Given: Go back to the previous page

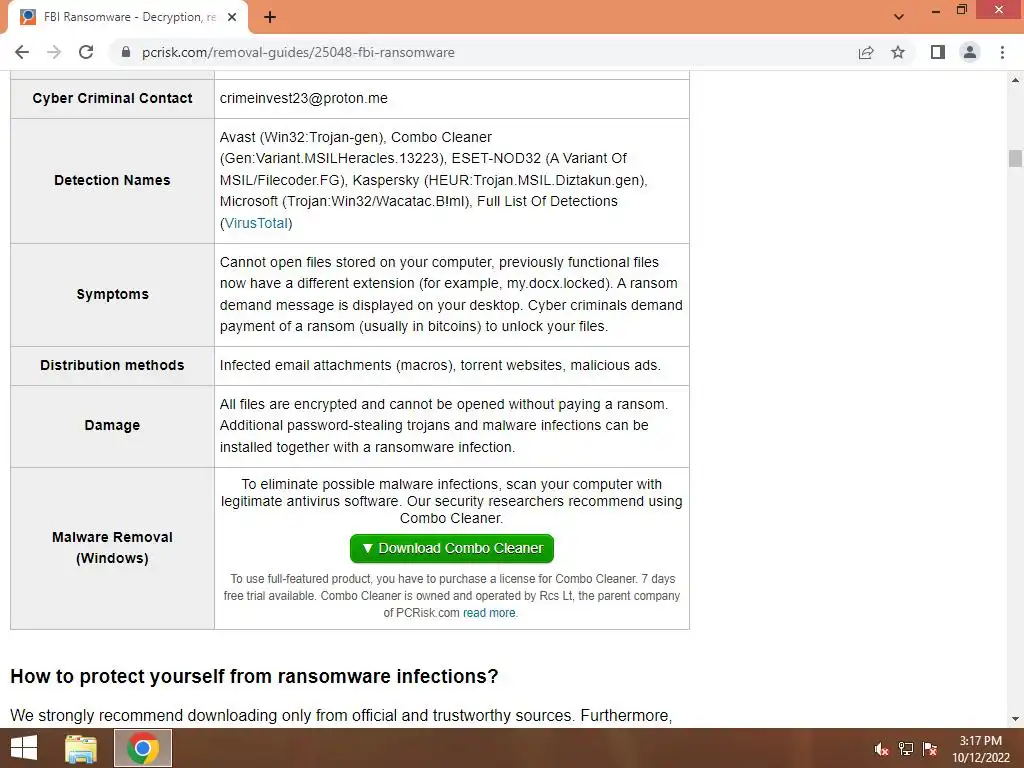Looking at the screenshot, I should (x=22, y=52).
